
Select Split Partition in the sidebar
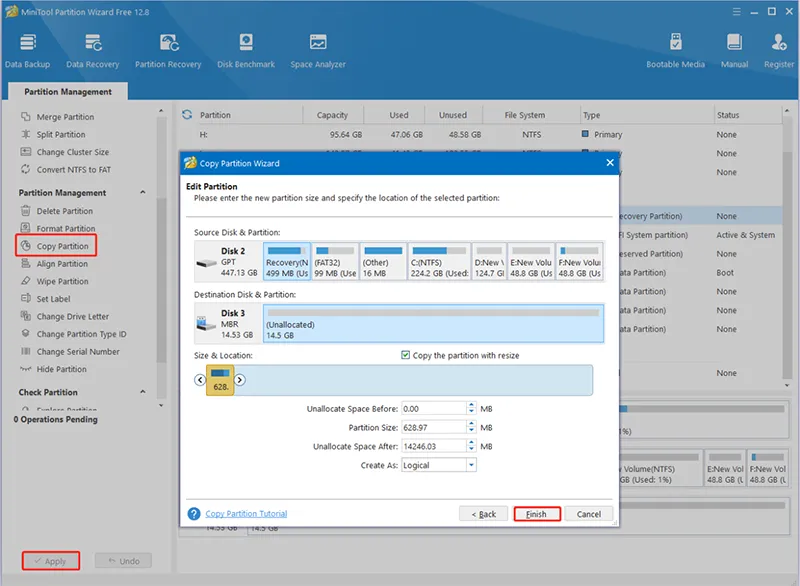click(61, 135)
